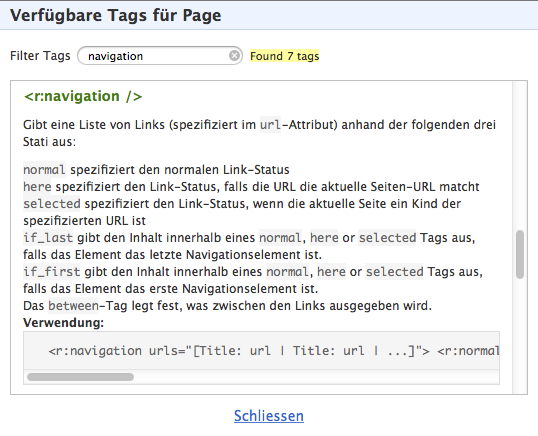Click the 'if_last' code keyword
Viewport: 538px width, 436px height.
(x=48, y=238)
